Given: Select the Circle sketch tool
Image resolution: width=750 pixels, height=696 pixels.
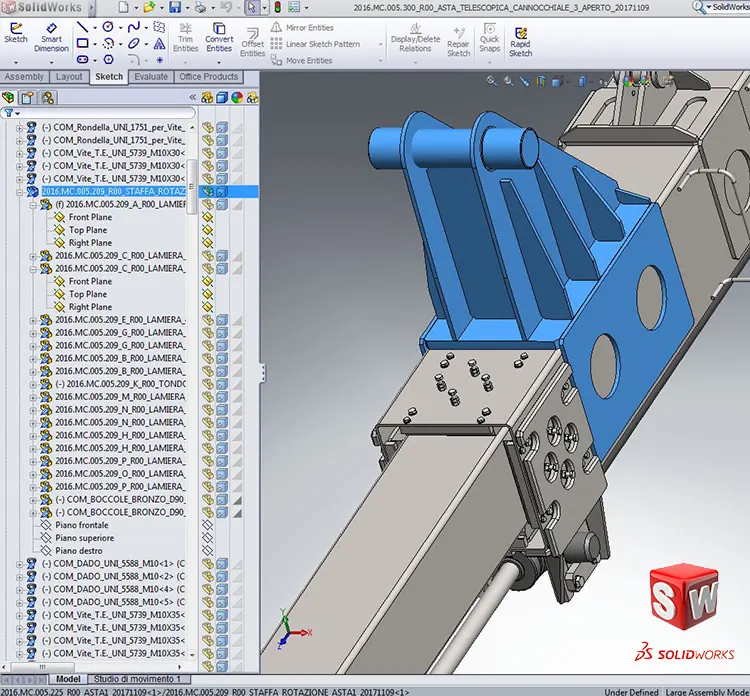Looking at the screenshot, I should pyautogui.click(x=109, y=27).
